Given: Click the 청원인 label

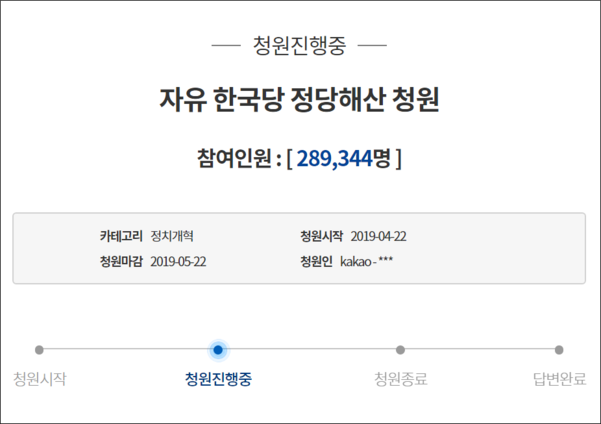Looking at the screenshot, I should 316,261.
